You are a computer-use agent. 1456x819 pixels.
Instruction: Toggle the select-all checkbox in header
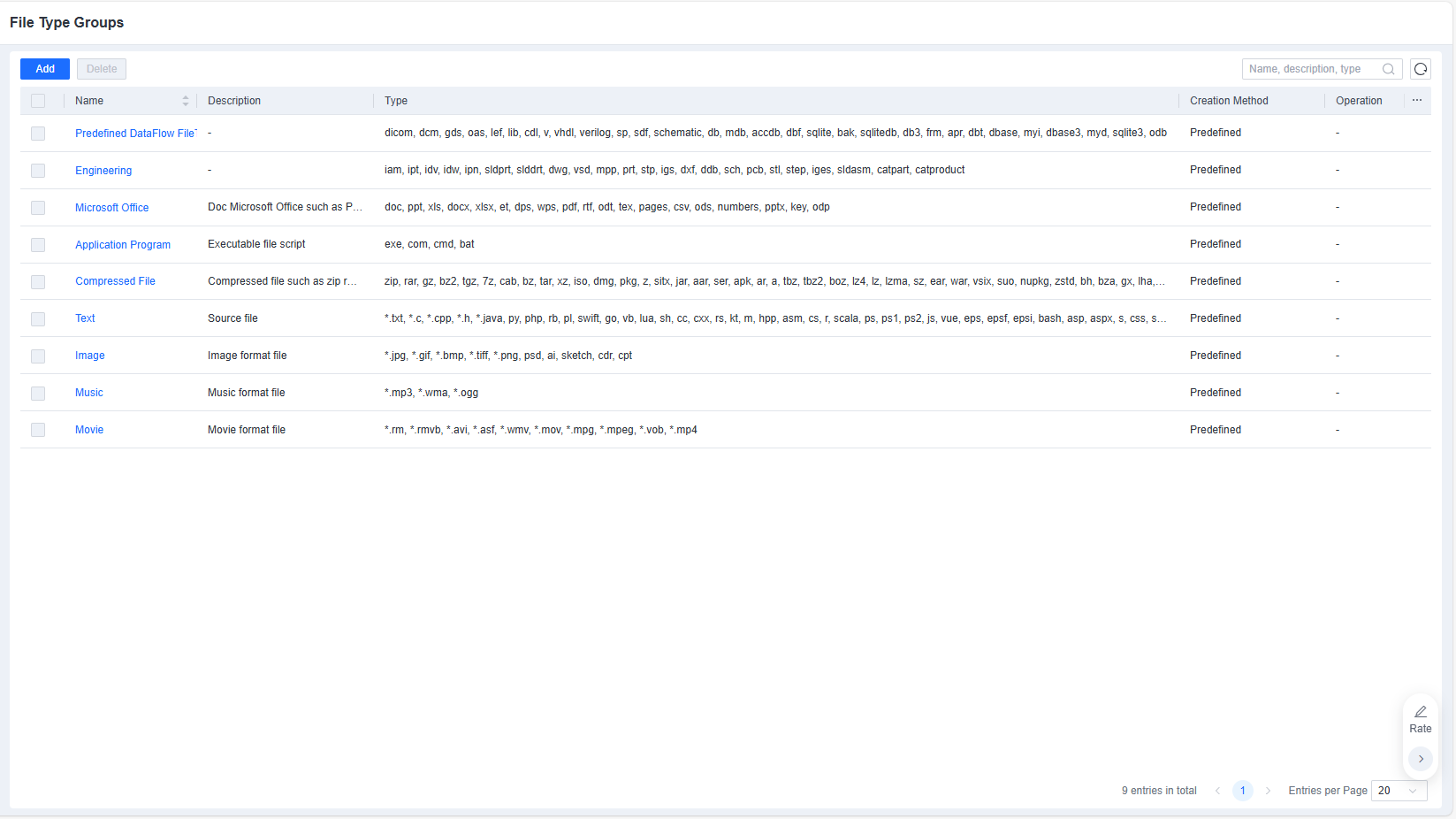tap(38, 101)
